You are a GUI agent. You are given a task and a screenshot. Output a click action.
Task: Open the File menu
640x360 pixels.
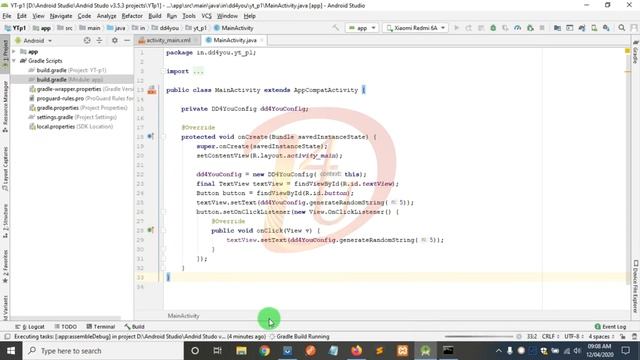pos(7,16)
